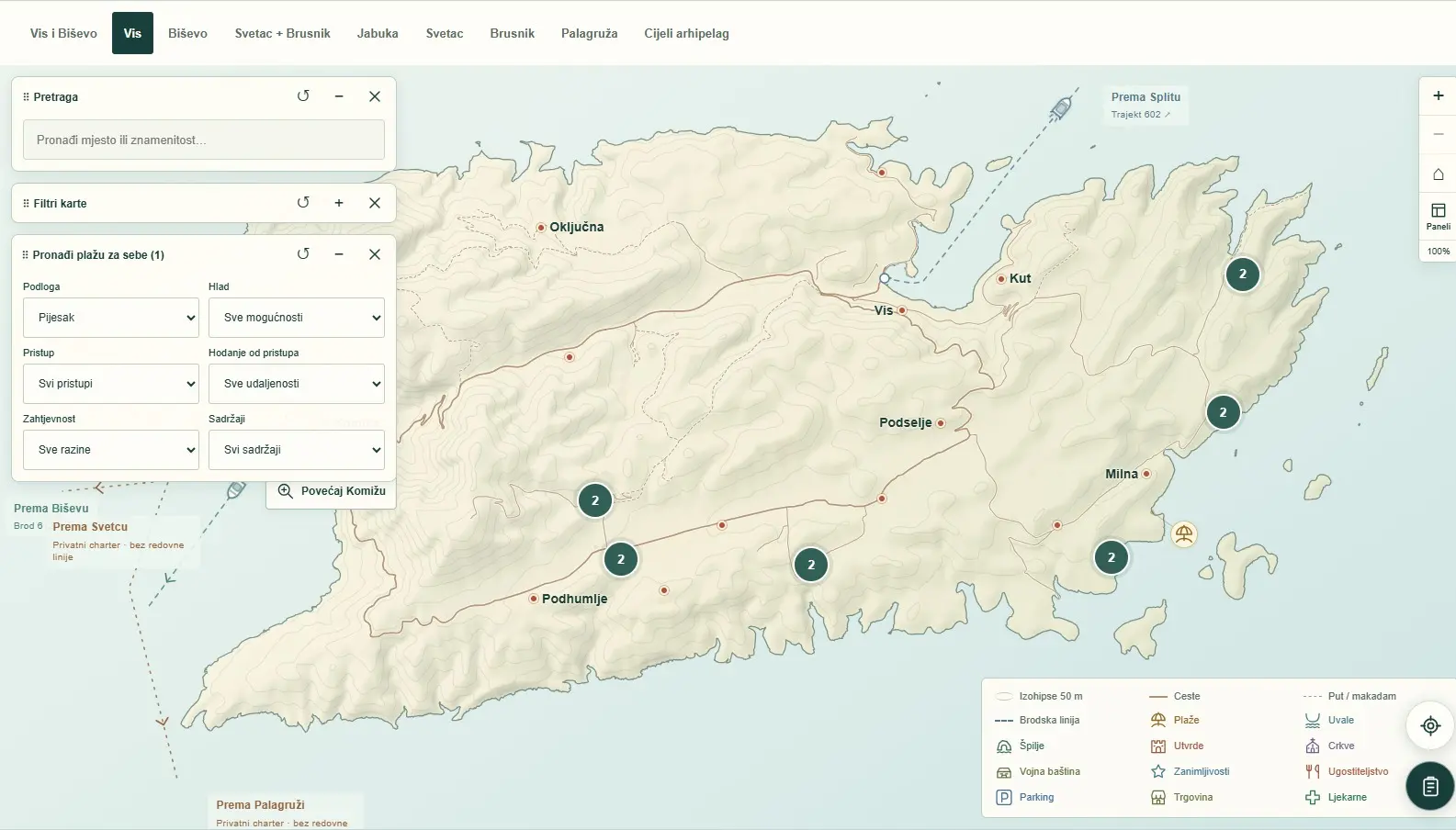The image size is (1456, 830).
Task: Open the cluster marker near Podhumlje
Action: pos(621,559)
